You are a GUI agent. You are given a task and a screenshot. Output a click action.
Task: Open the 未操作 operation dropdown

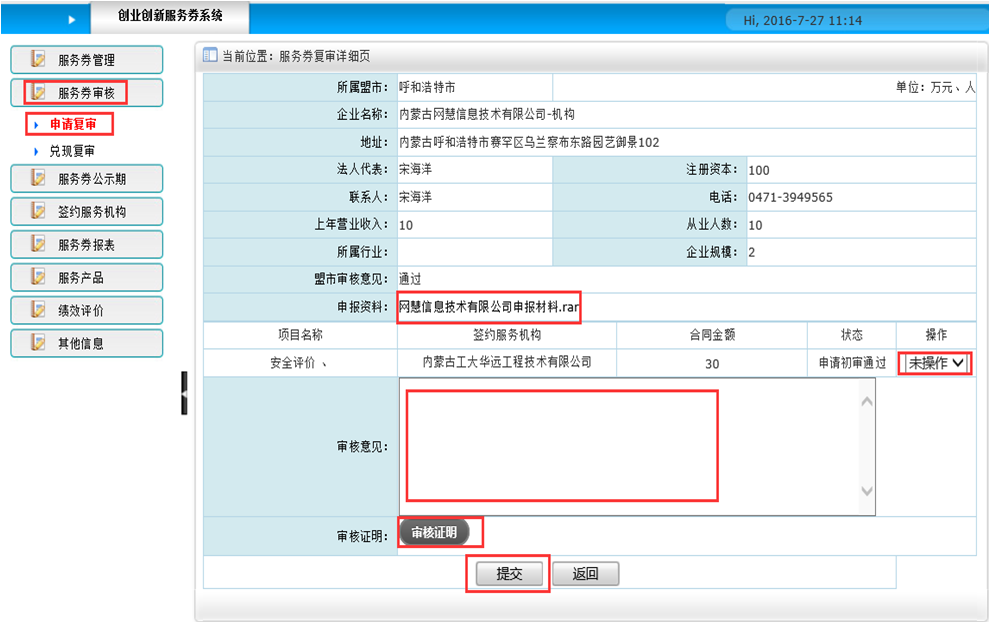point(936,363)
